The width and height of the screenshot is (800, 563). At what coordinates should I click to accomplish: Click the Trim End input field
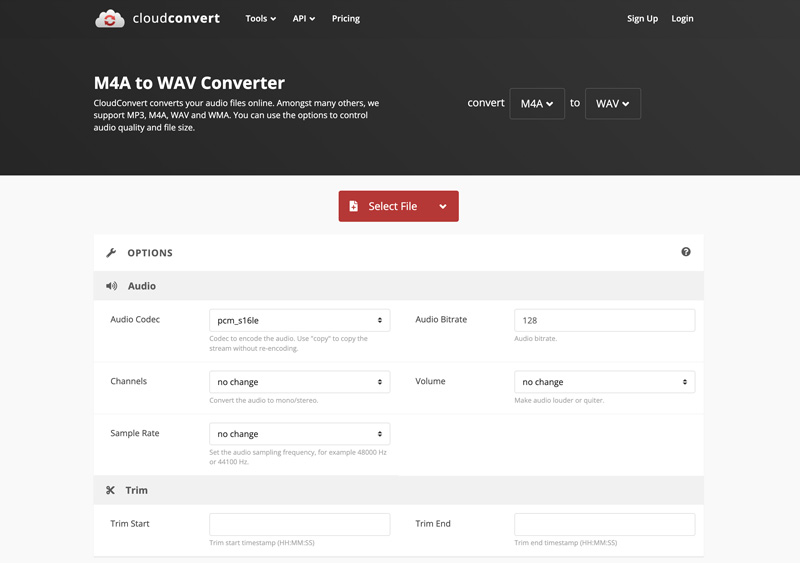[604, 524]
